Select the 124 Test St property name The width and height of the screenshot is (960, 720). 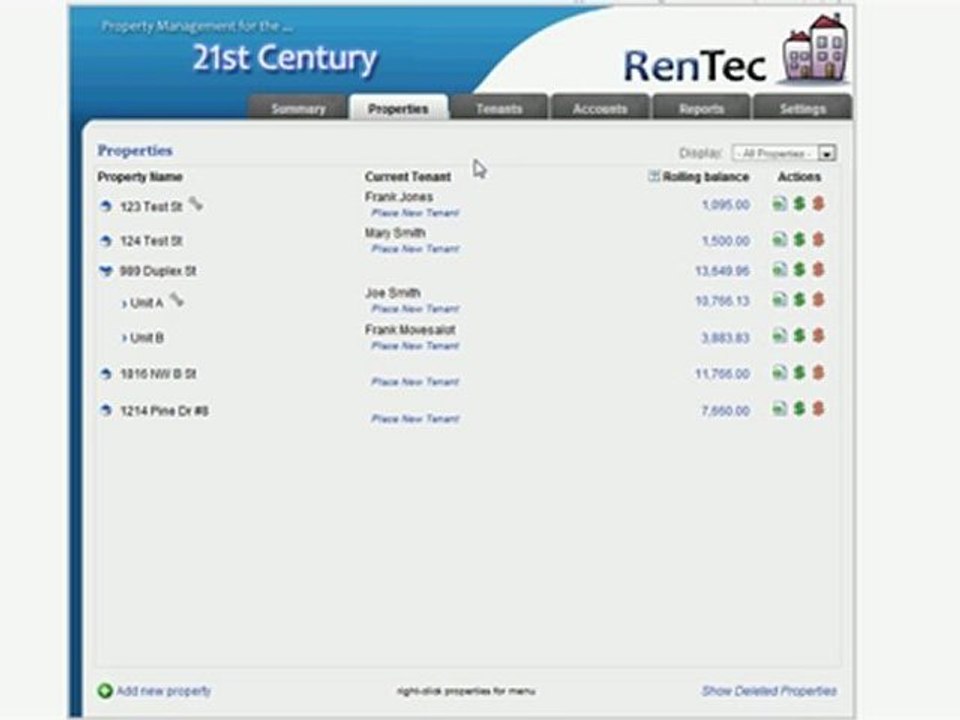151,241
